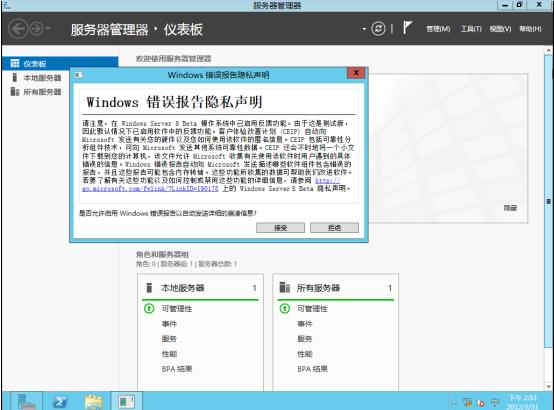Viewport: 554px width, 410px height.
Task: Click the main scrollbar down arrow
Action: point(548,386)
